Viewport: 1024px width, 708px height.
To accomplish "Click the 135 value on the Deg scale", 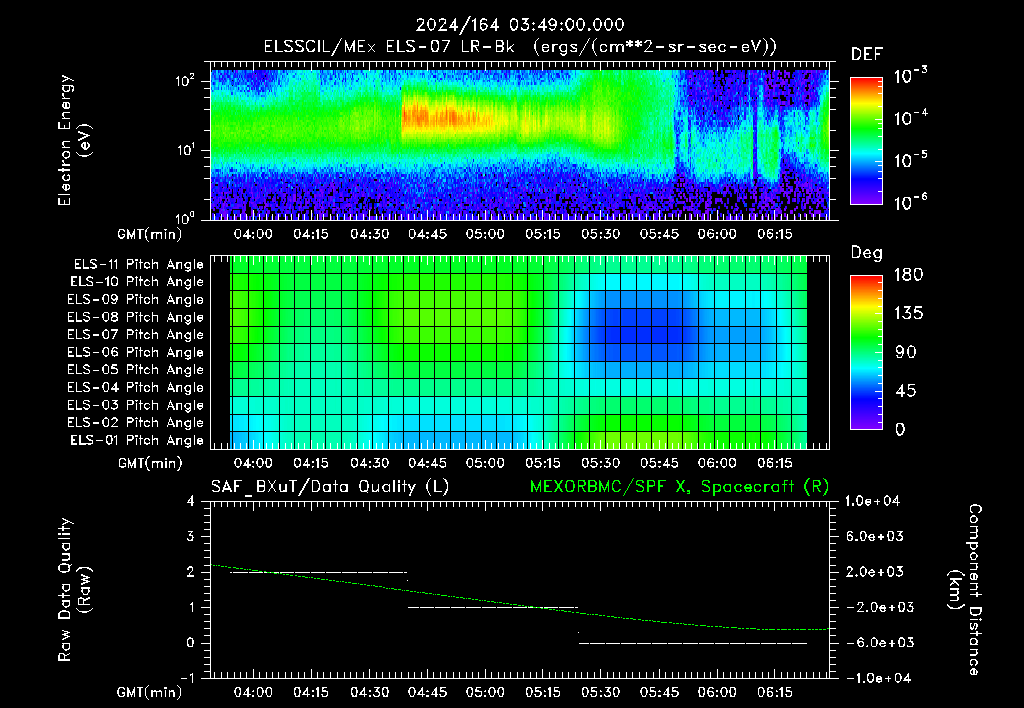I will pyautogui.click(x=909, y=314).
